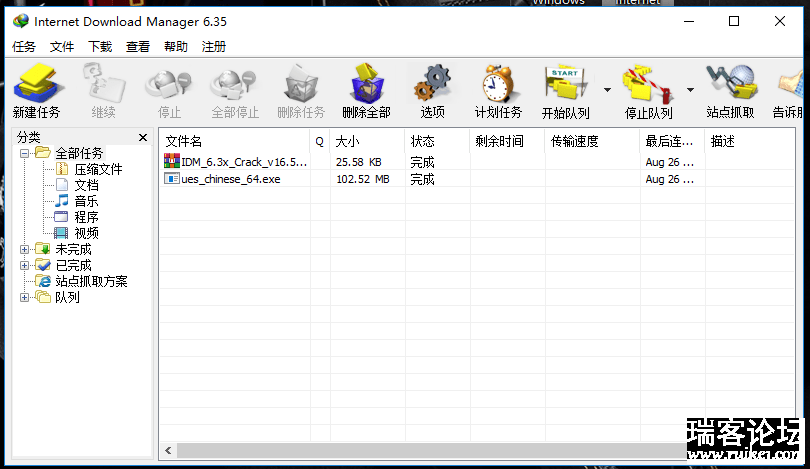Open the 下载 menu
This screenshot has width=810, height=469.
pos(100,47)
